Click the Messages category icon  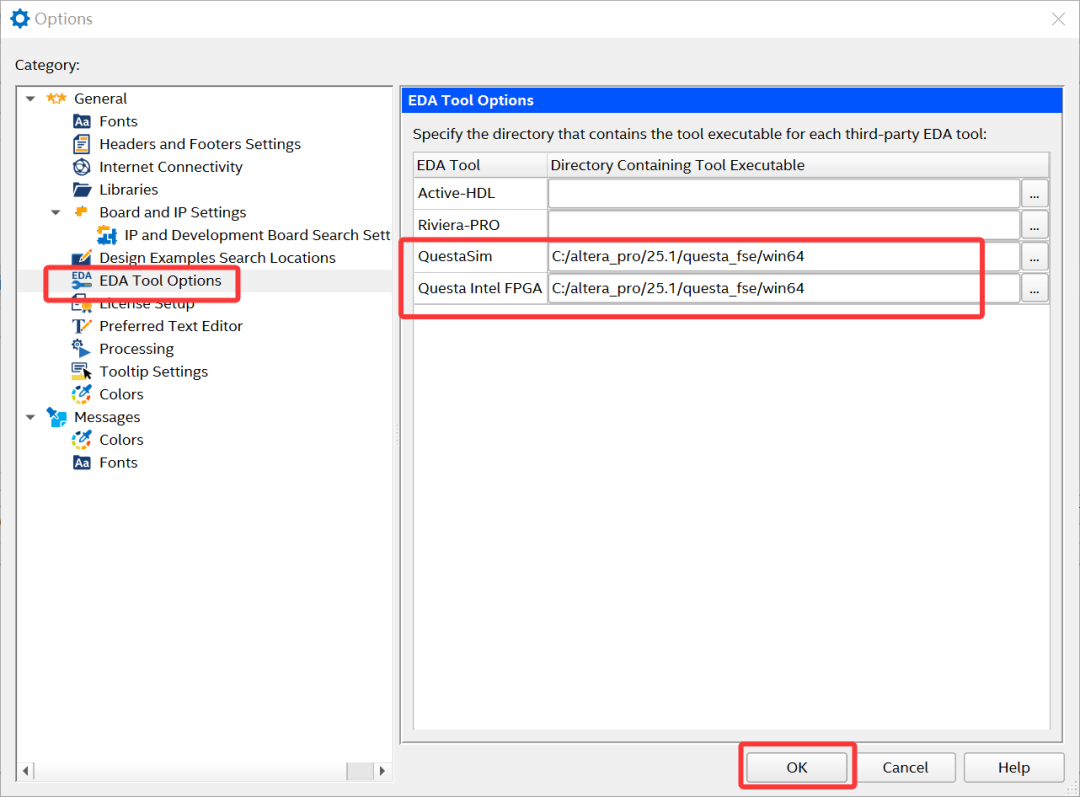pyautogui.click(x=56, y=417)
